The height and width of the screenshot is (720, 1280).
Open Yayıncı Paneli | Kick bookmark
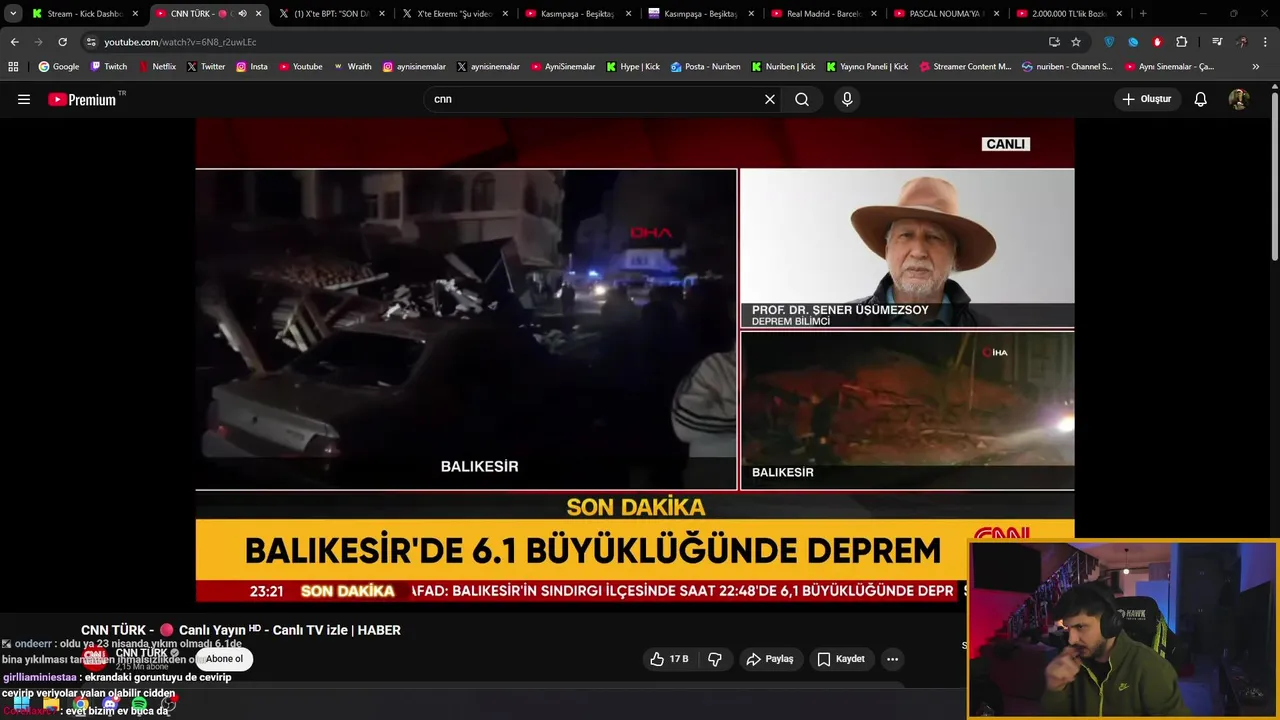tap(867, 67)
